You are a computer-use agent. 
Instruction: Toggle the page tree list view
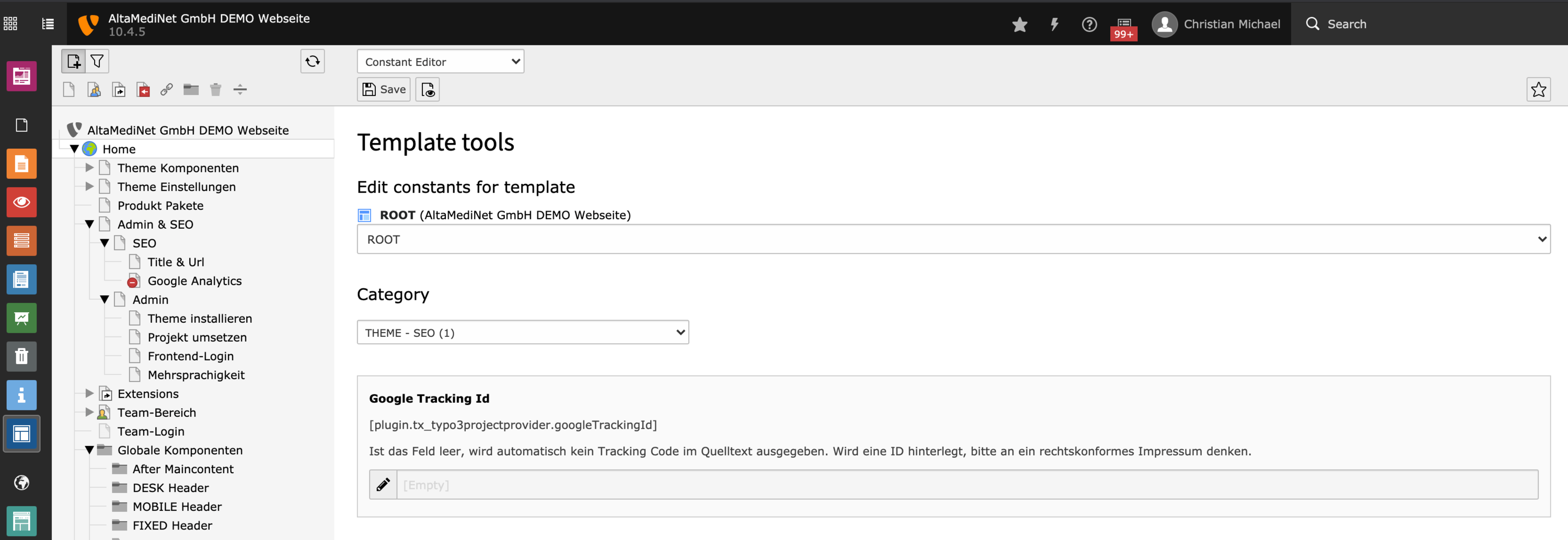(48, 24)
